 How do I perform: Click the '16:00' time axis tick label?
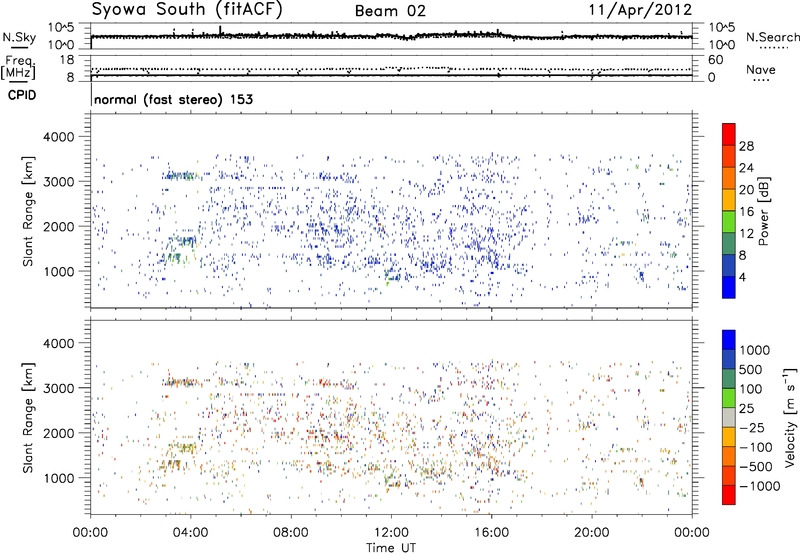(491, 533)
